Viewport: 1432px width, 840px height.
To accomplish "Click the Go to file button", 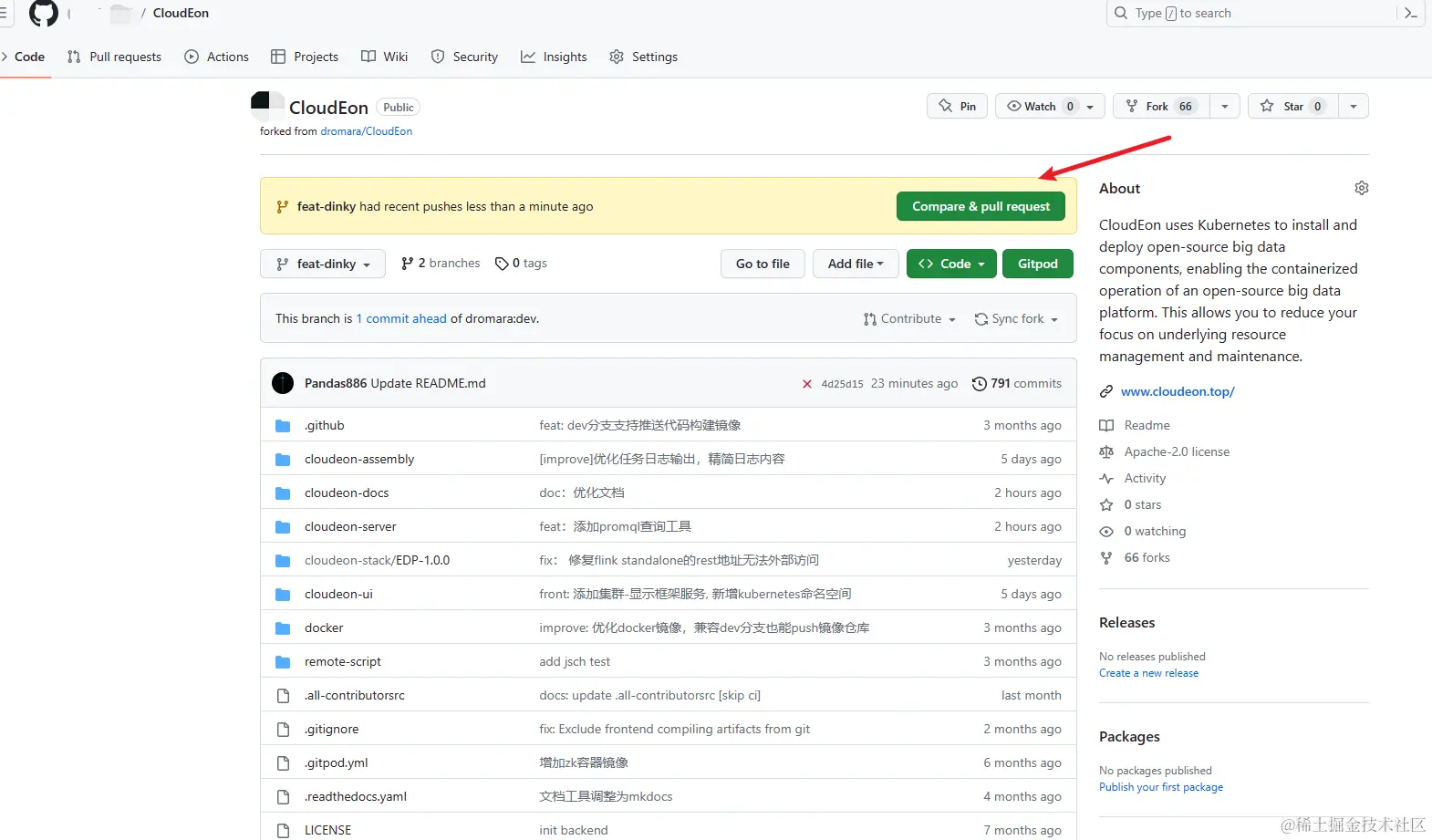I will (763, 264).
